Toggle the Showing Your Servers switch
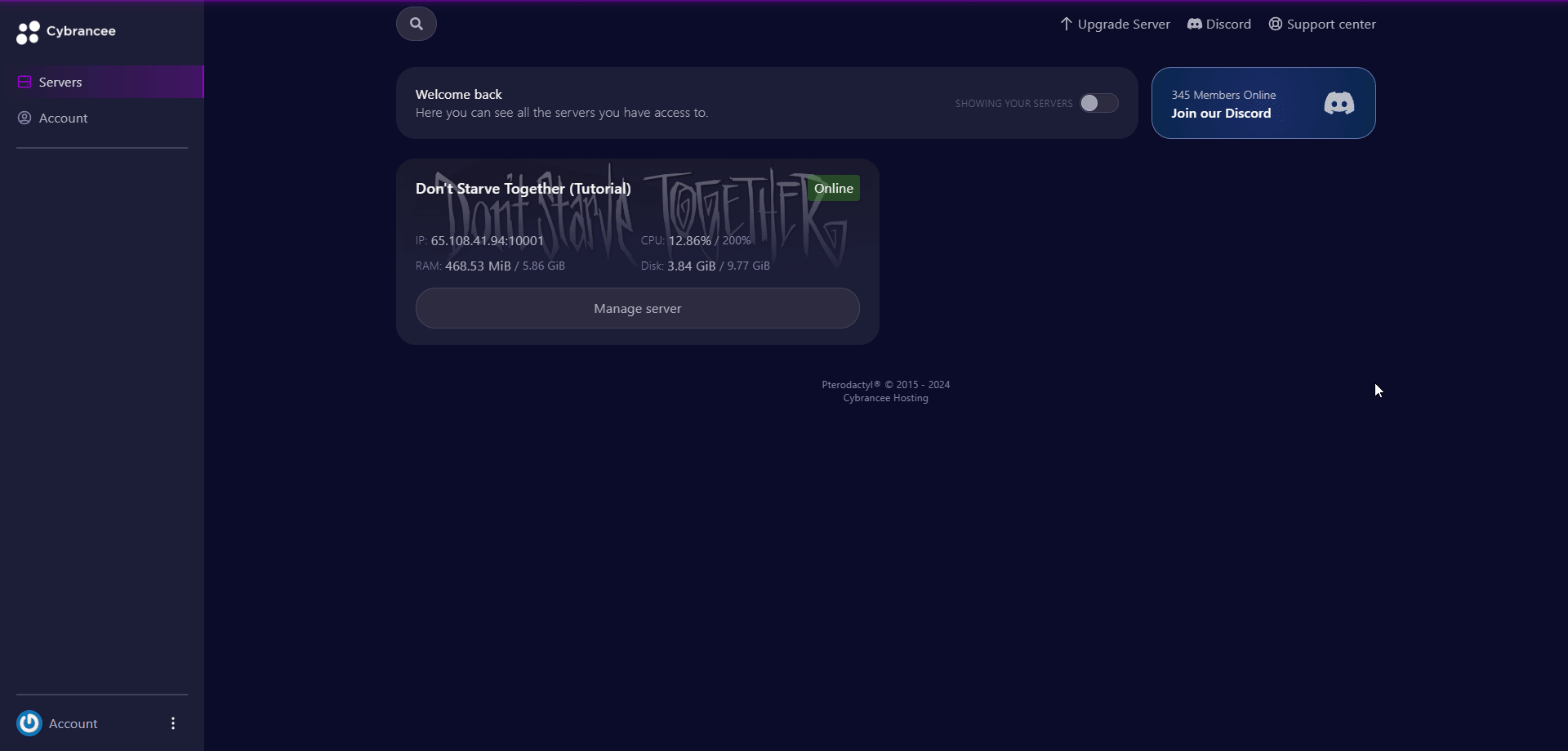1568x751 pixels. (x=1098, y=103)
